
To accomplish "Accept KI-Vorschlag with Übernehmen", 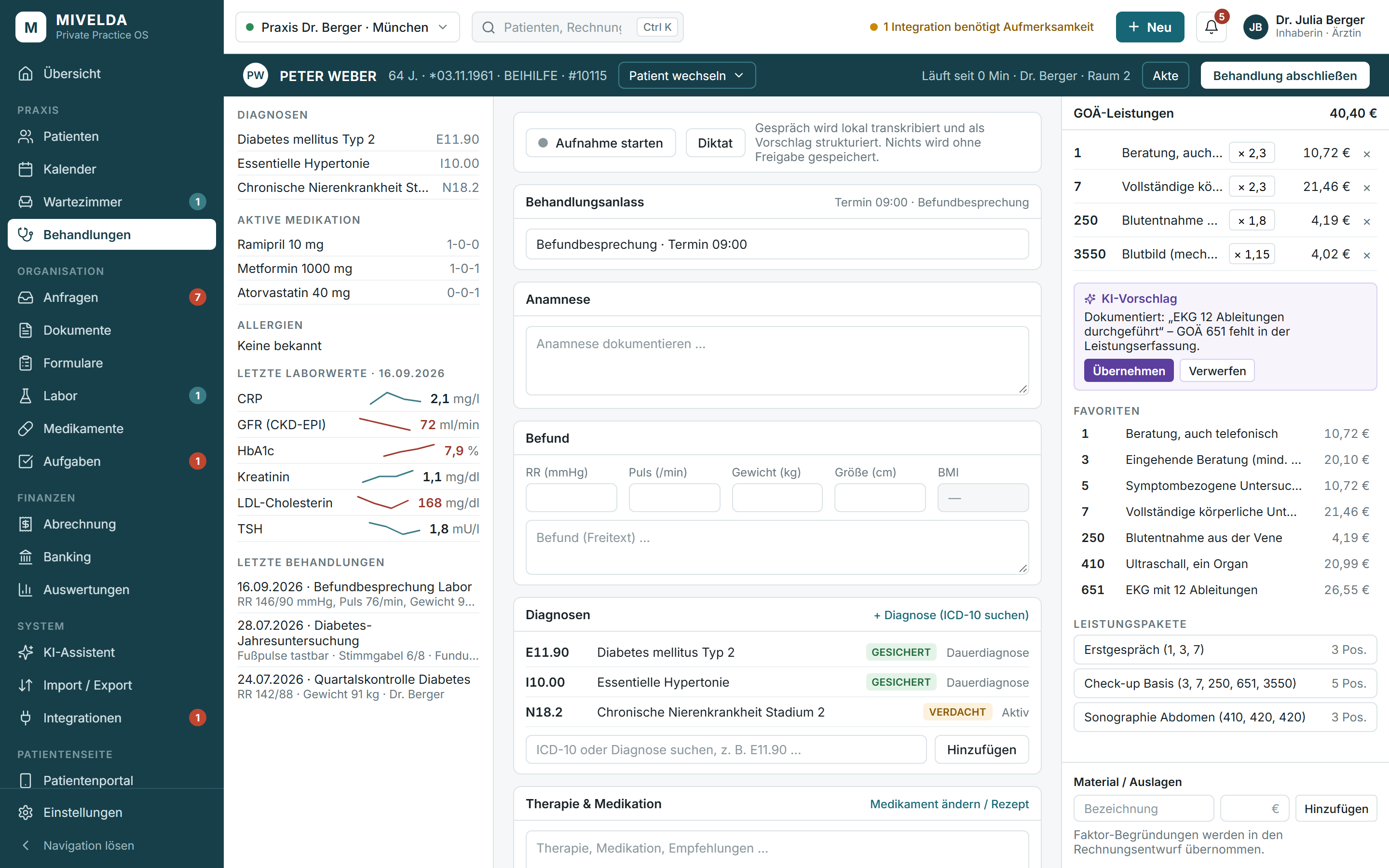I will [1129, 371].
